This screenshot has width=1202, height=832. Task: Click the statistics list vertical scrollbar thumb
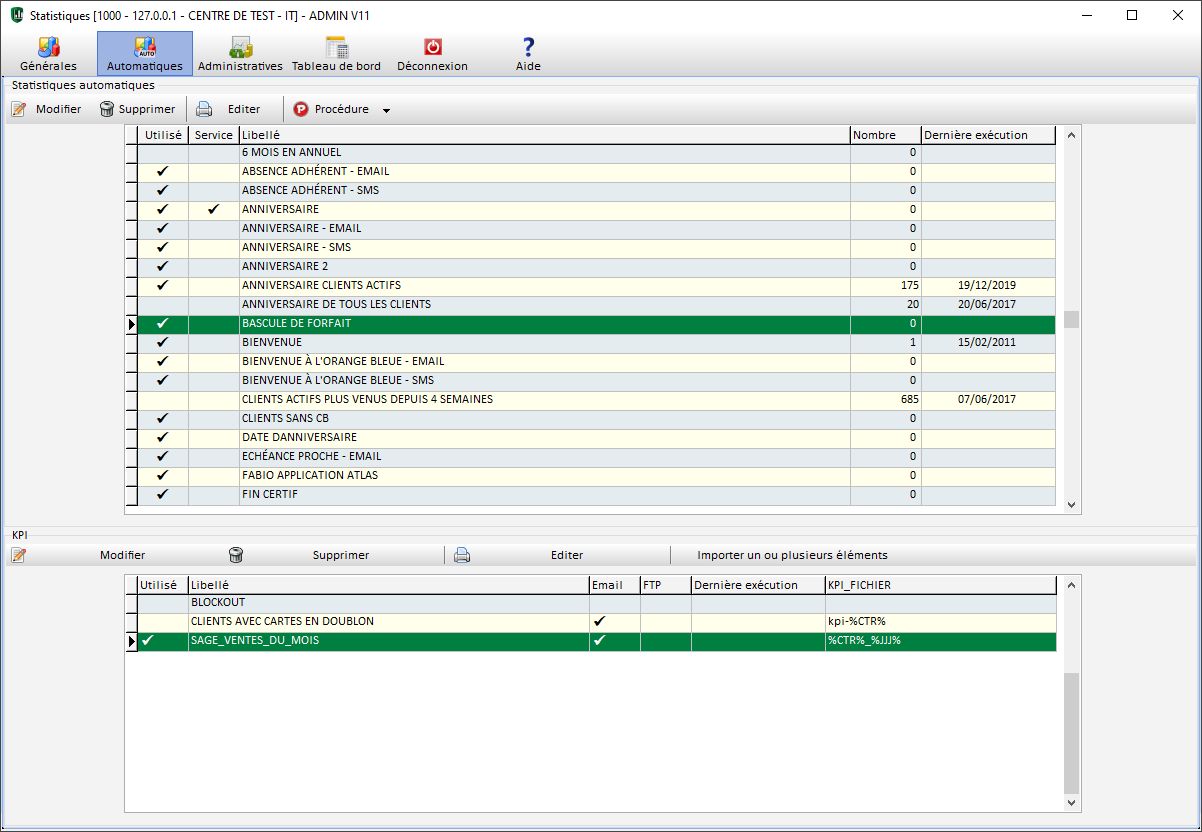pyautogui.click(x=1072, y=320)
